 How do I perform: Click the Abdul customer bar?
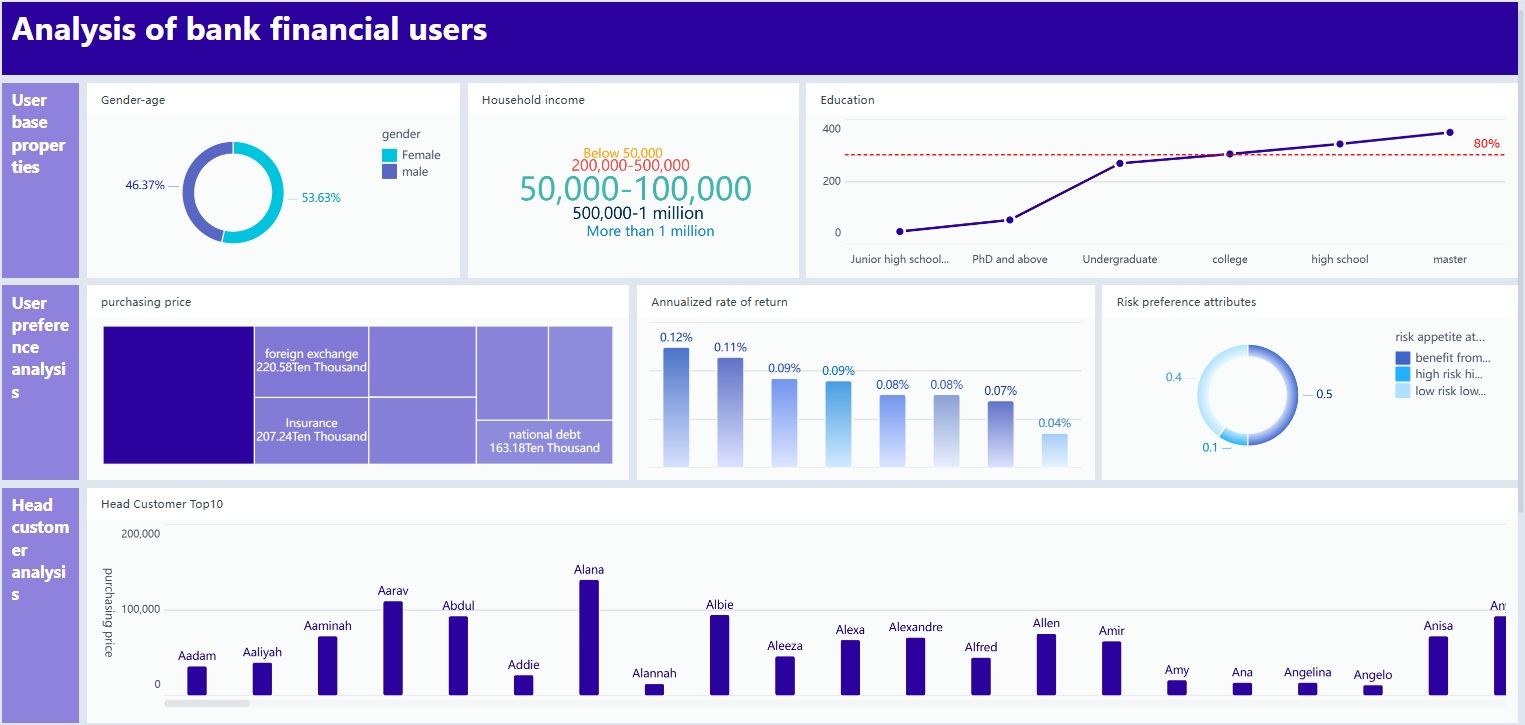coord(458,655)
